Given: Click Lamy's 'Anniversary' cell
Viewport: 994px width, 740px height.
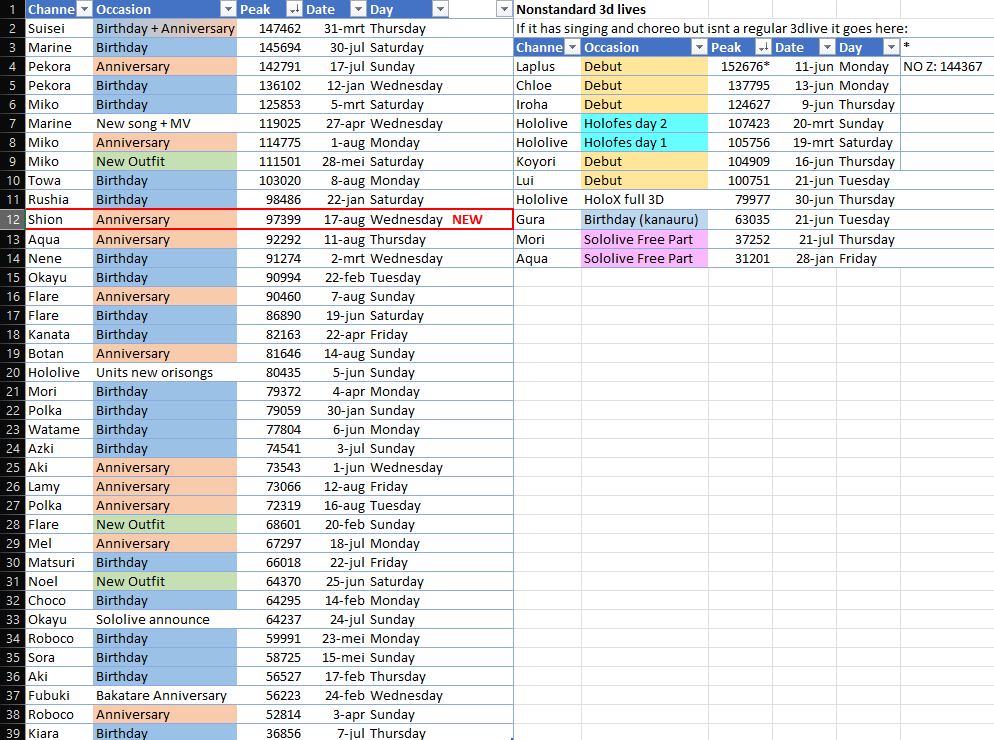Looking at the screenshot, I should 165,486.
